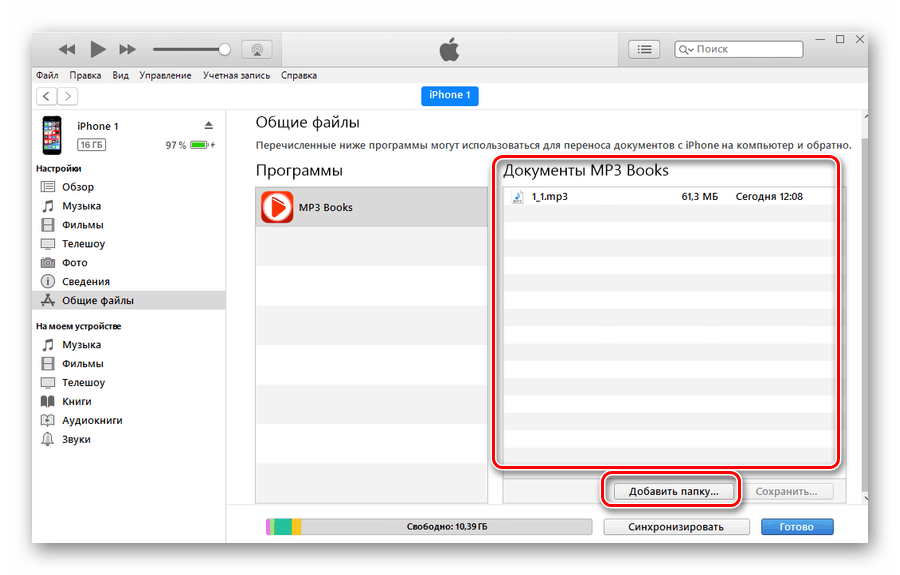The image size is (900, 575).
Task: Select Общие файлы in sidebar
Action: [129, 300]
